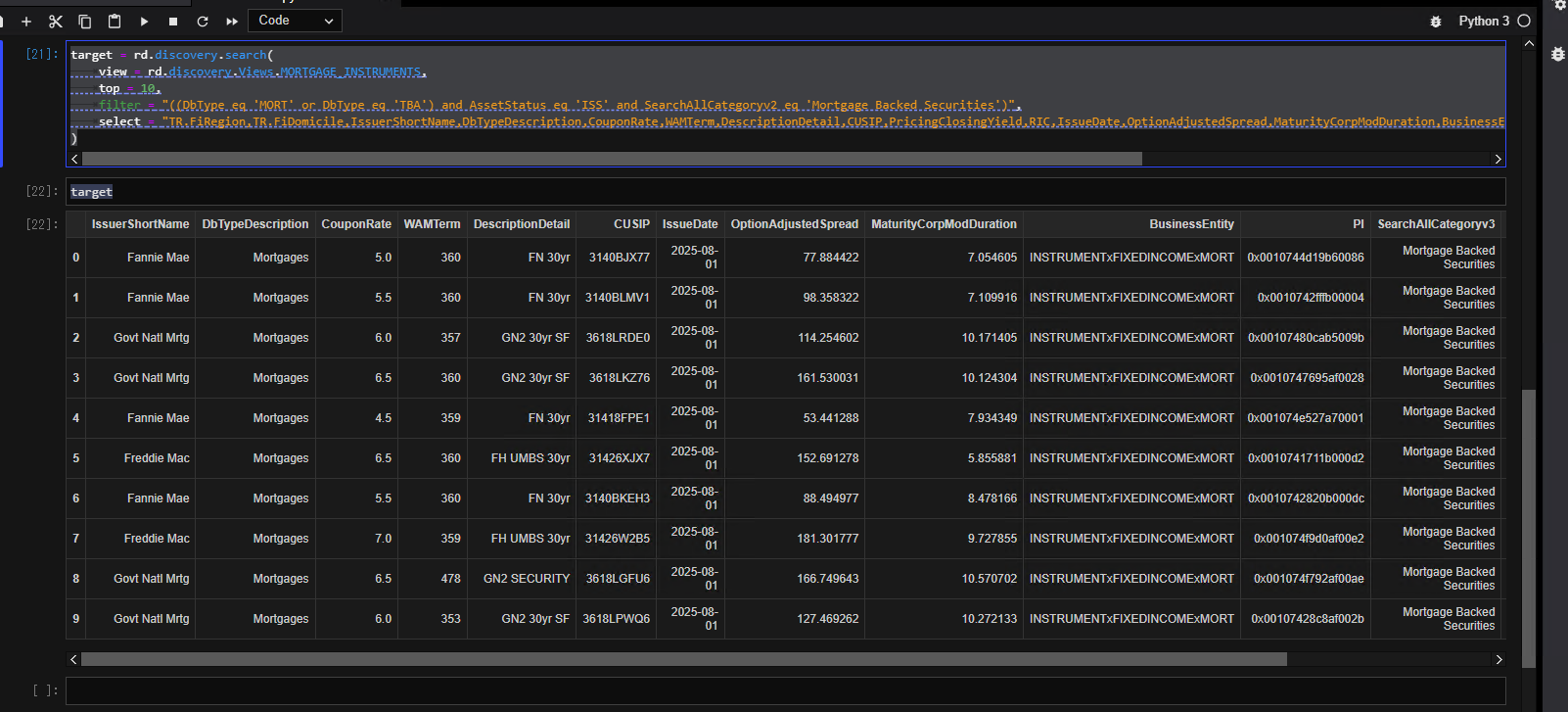Insert a new cell with plus icon
The height and width of the screenshot is (712, 1568).
tap(26, 21)
